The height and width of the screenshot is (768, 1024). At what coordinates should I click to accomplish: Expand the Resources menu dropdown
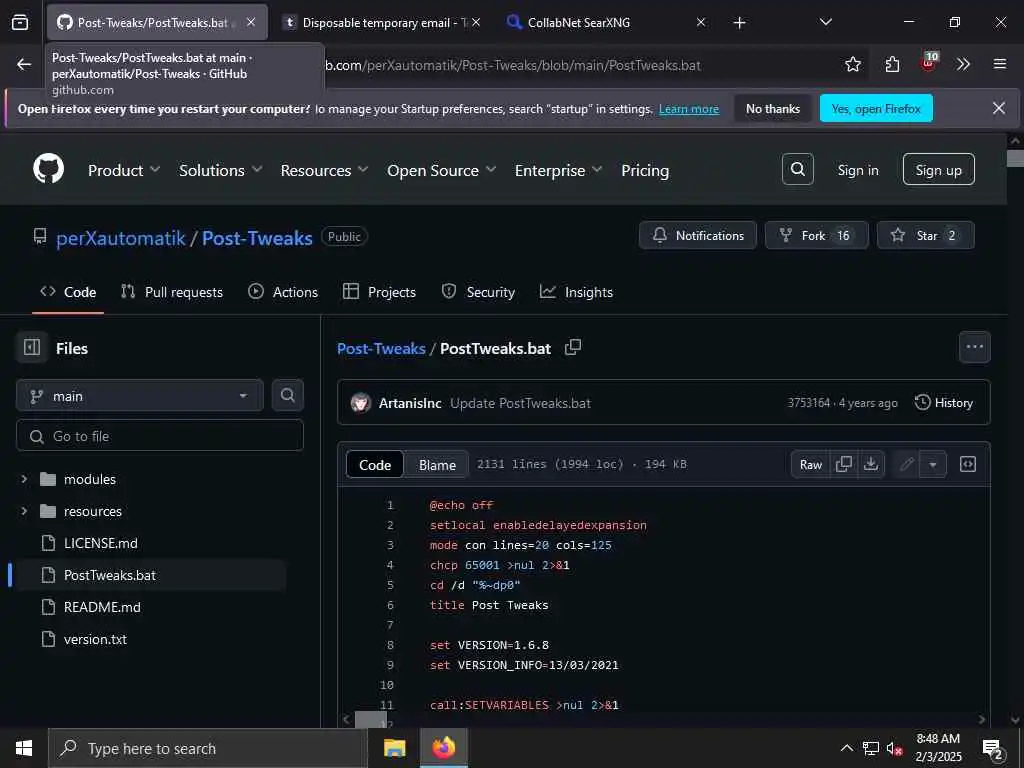pyautogui.click(x=325, y=170)
